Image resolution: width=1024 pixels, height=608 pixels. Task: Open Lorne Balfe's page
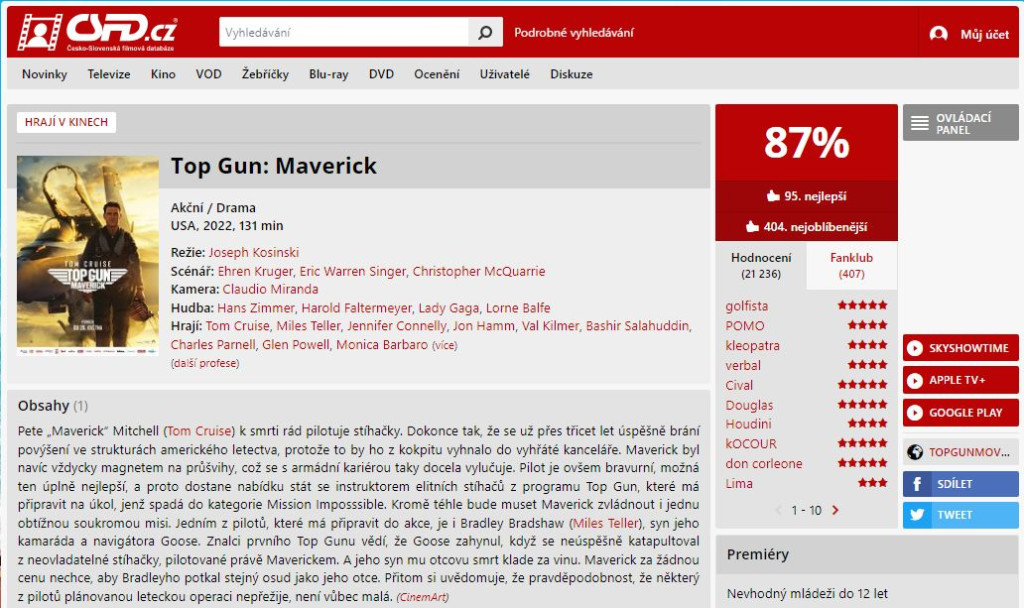point(518,308)
